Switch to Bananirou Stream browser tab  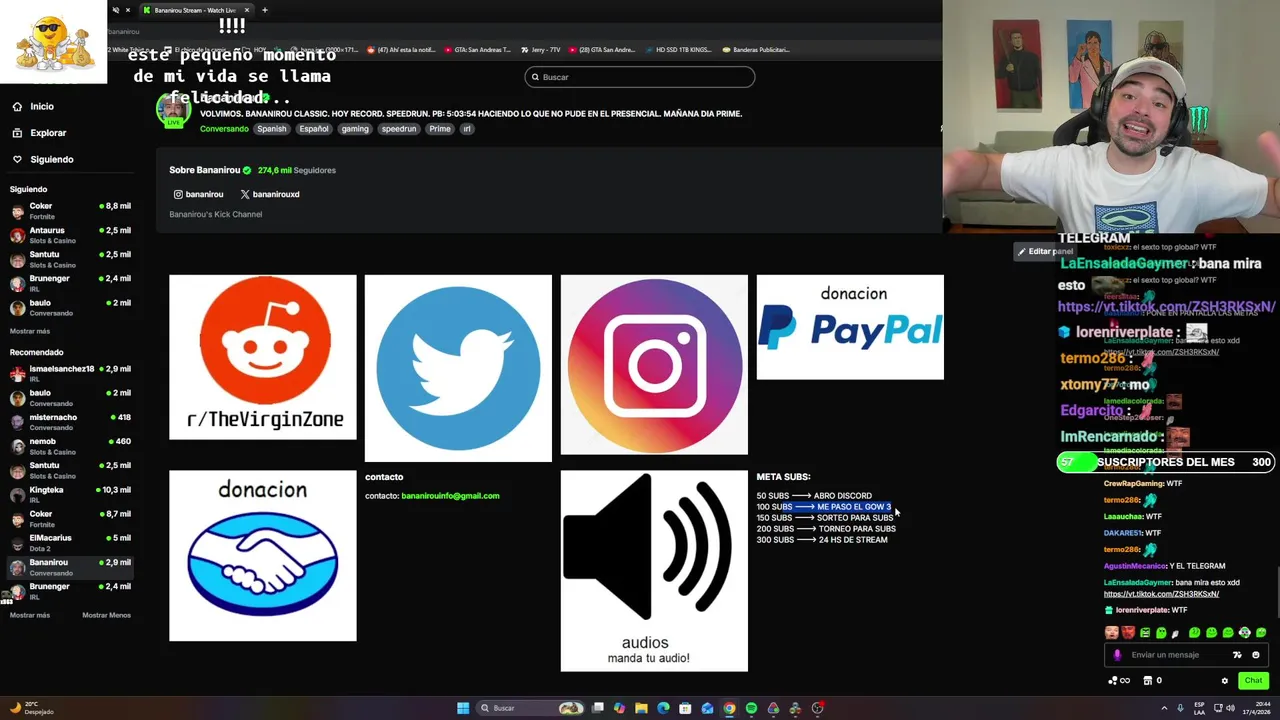coord(195,10)
